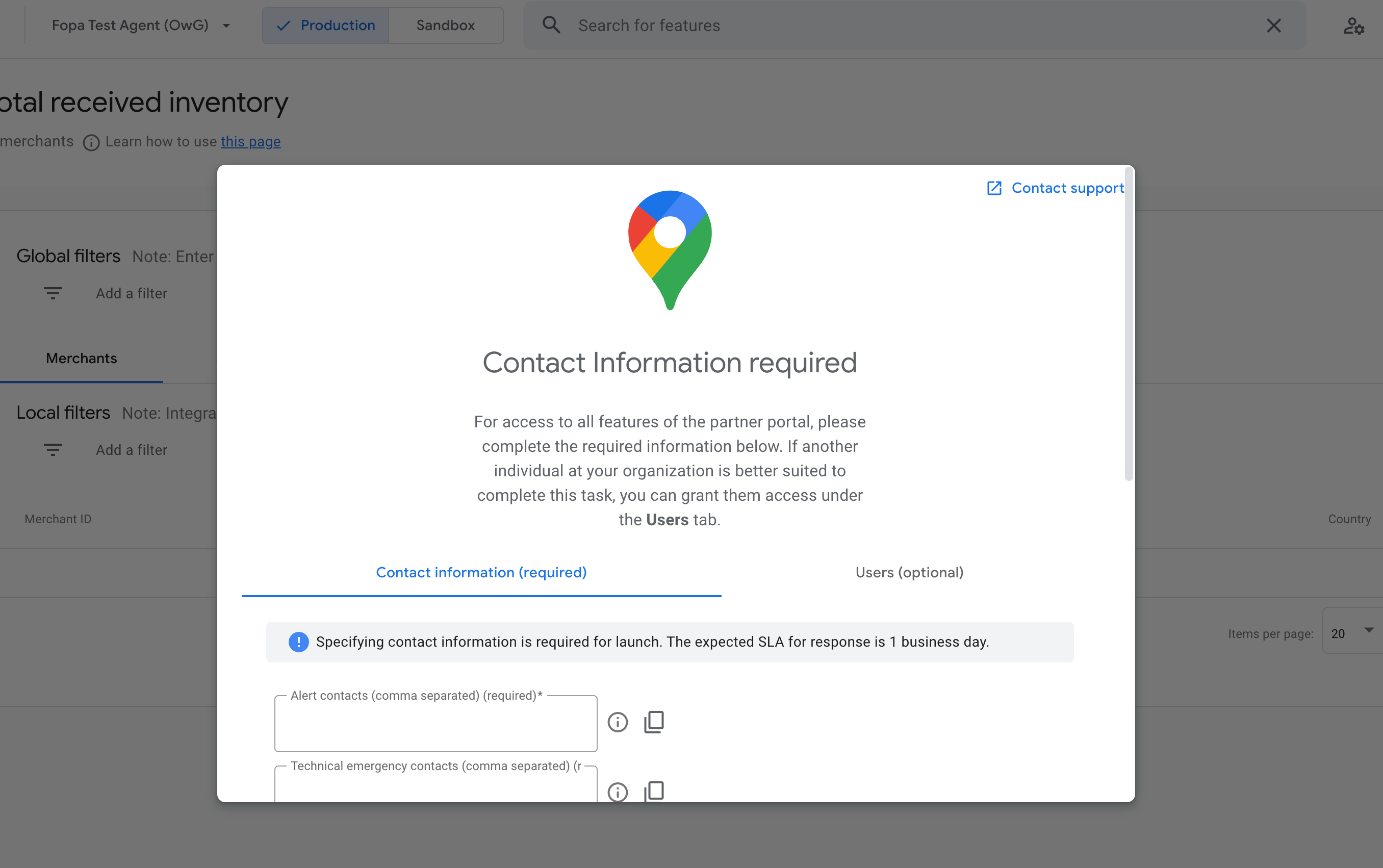This screenshot has height=868, width=1383.
Task: Click the warning info icon in blue alert banner
Action: click(x=297, y=641)
